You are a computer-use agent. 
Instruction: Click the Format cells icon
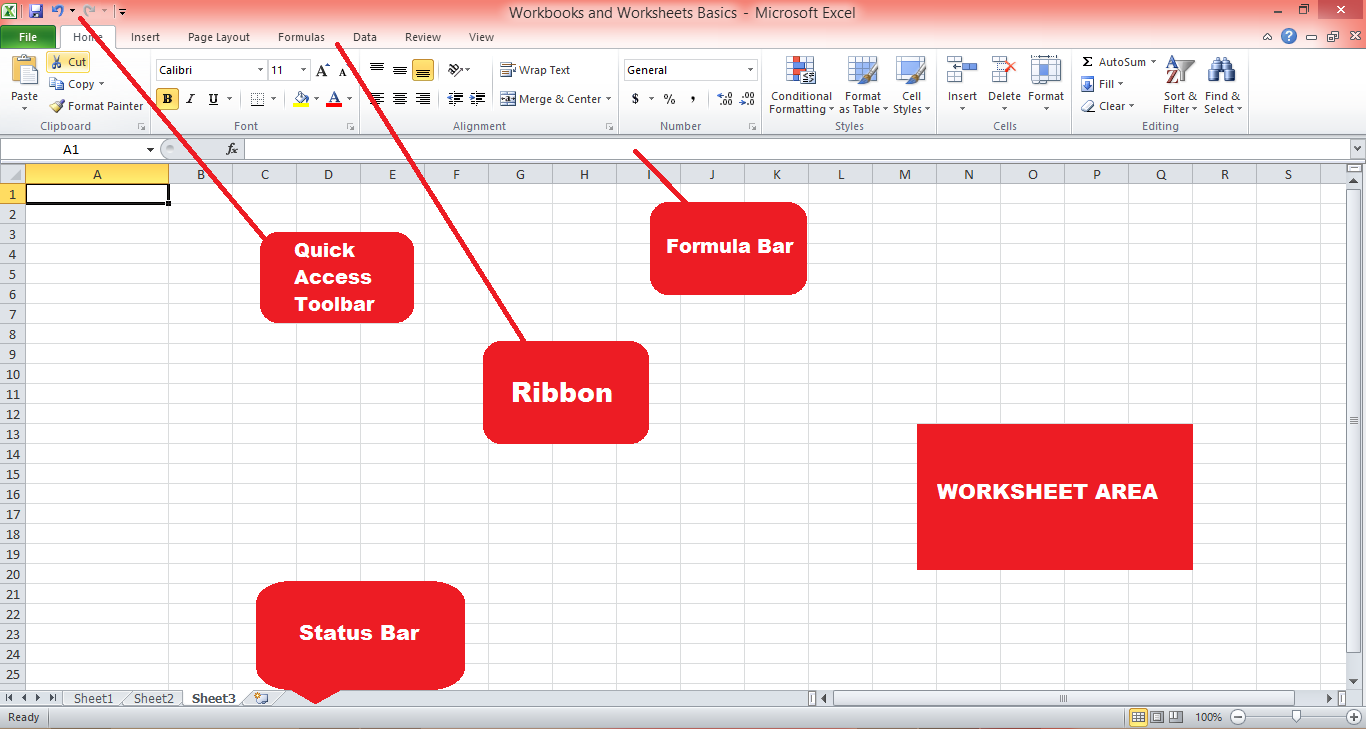[x=1046, y=70]
